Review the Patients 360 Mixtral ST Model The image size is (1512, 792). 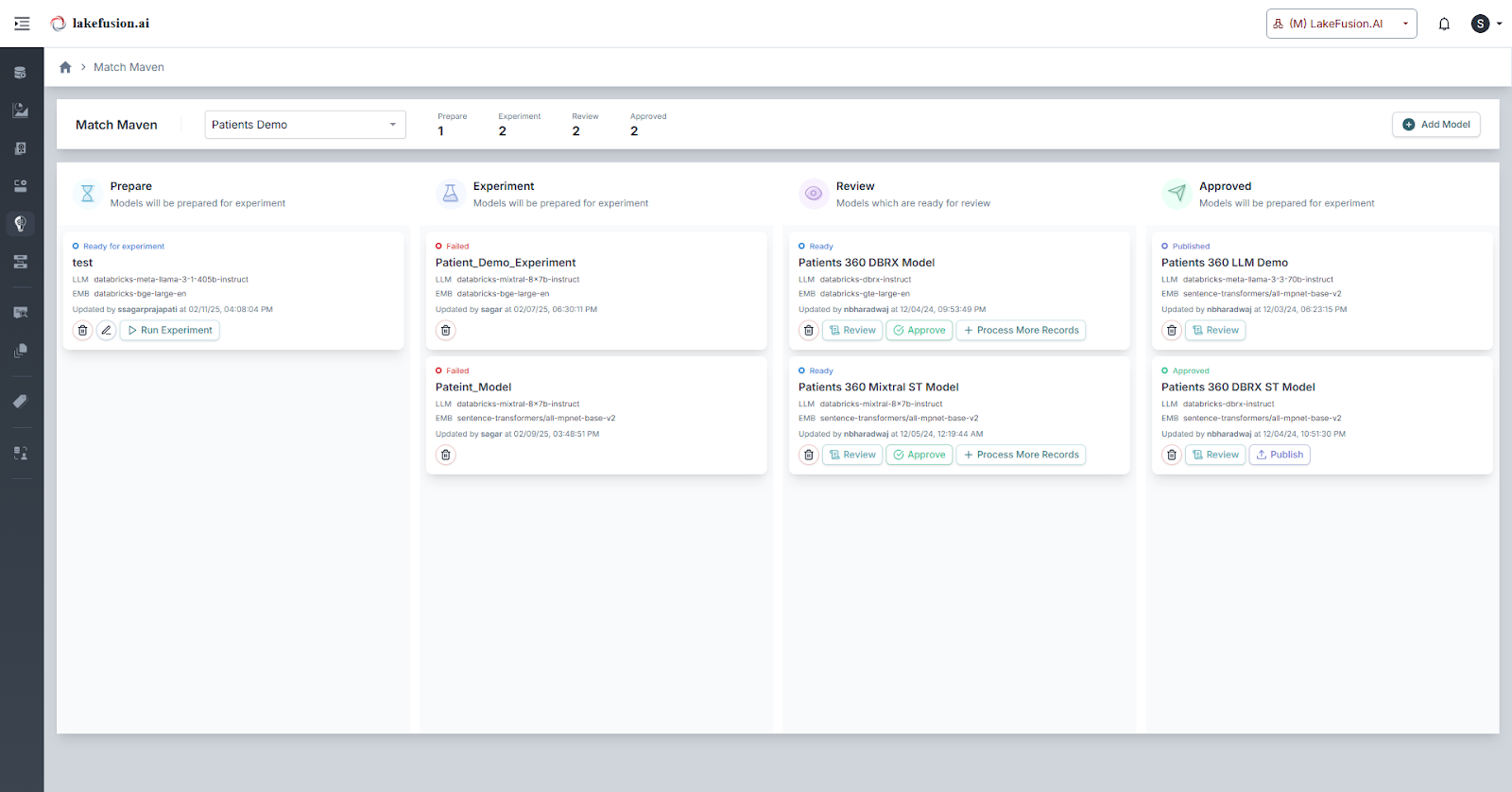click(x=852, y=456)
